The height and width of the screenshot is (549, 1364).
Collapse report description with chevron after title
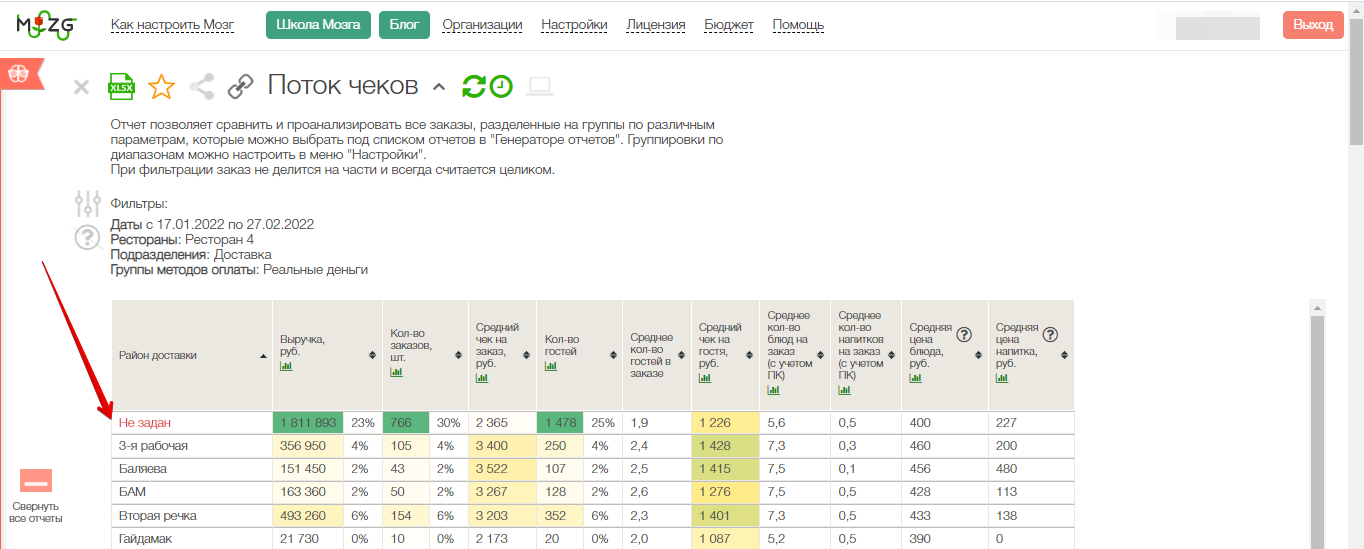pos(438,88)
